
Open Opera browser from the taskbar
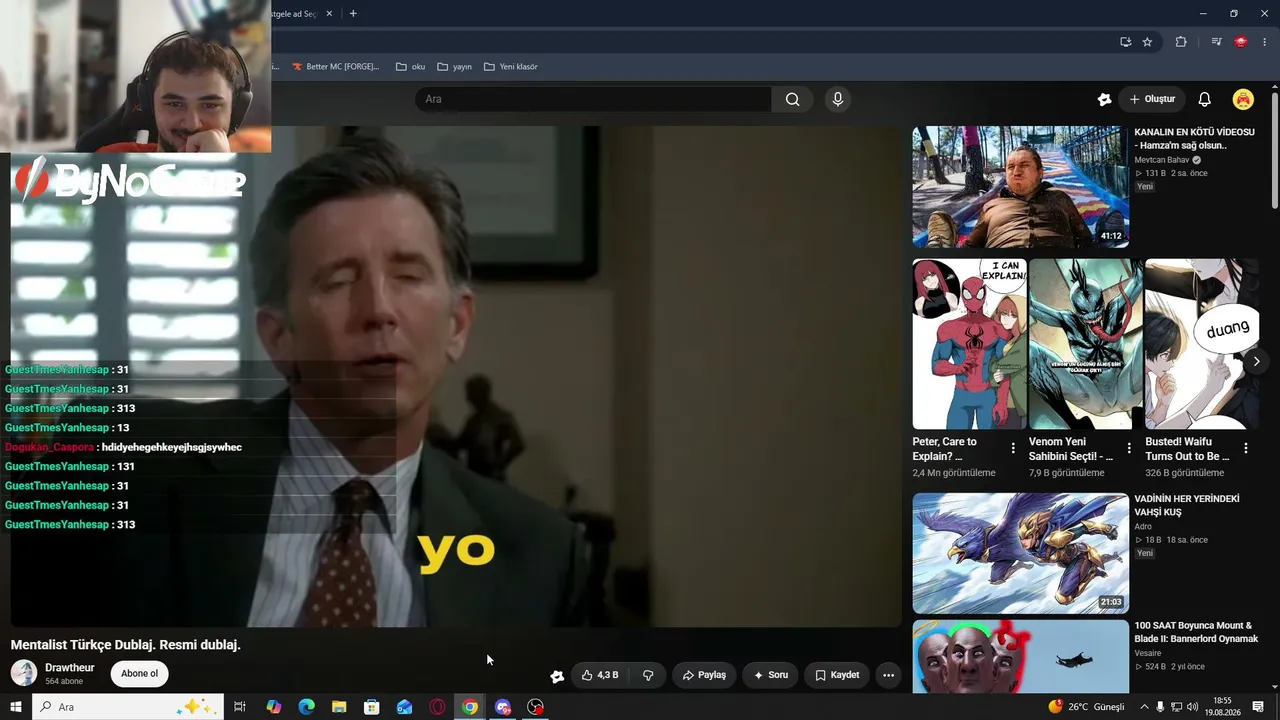[x=437, y=707]
